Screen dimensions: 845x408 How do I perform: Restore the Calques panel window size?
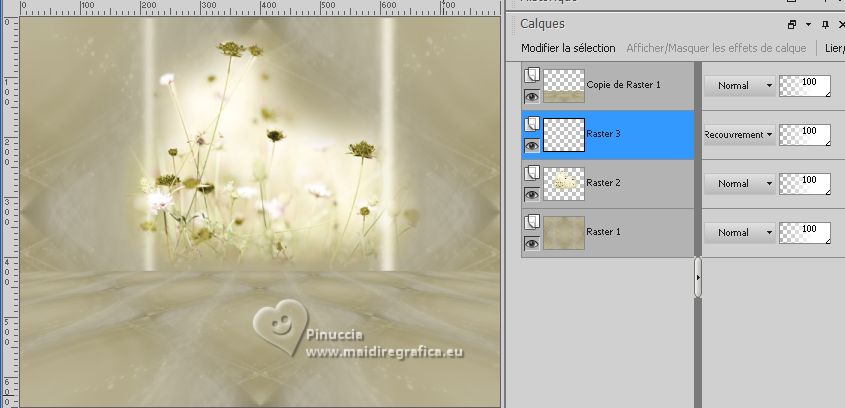tap(792, 24)
